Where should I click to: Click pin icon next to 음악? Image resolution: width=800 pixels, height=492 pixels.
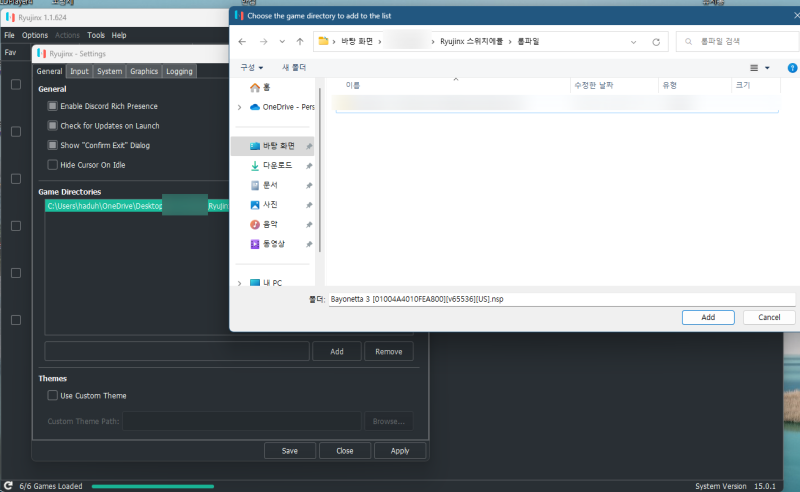click(309, 225)
